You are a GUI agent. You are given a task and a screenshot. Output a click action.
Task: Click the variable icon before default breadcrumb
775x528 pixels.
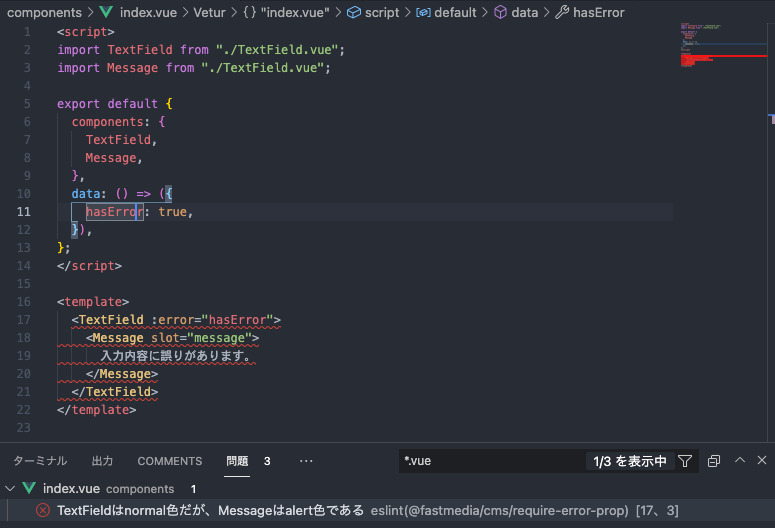pos(423,12)
